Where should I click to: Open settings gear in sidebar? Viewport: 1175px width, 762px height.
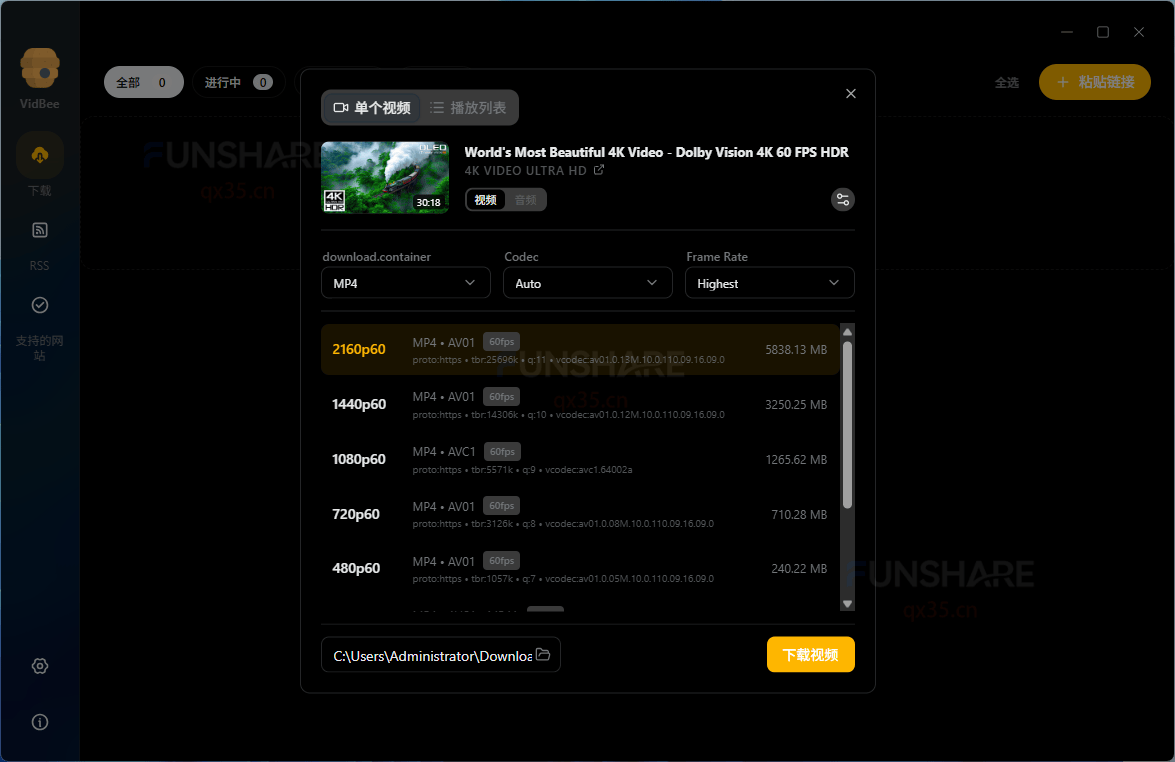pyautogui.click(x=40, y=666)
